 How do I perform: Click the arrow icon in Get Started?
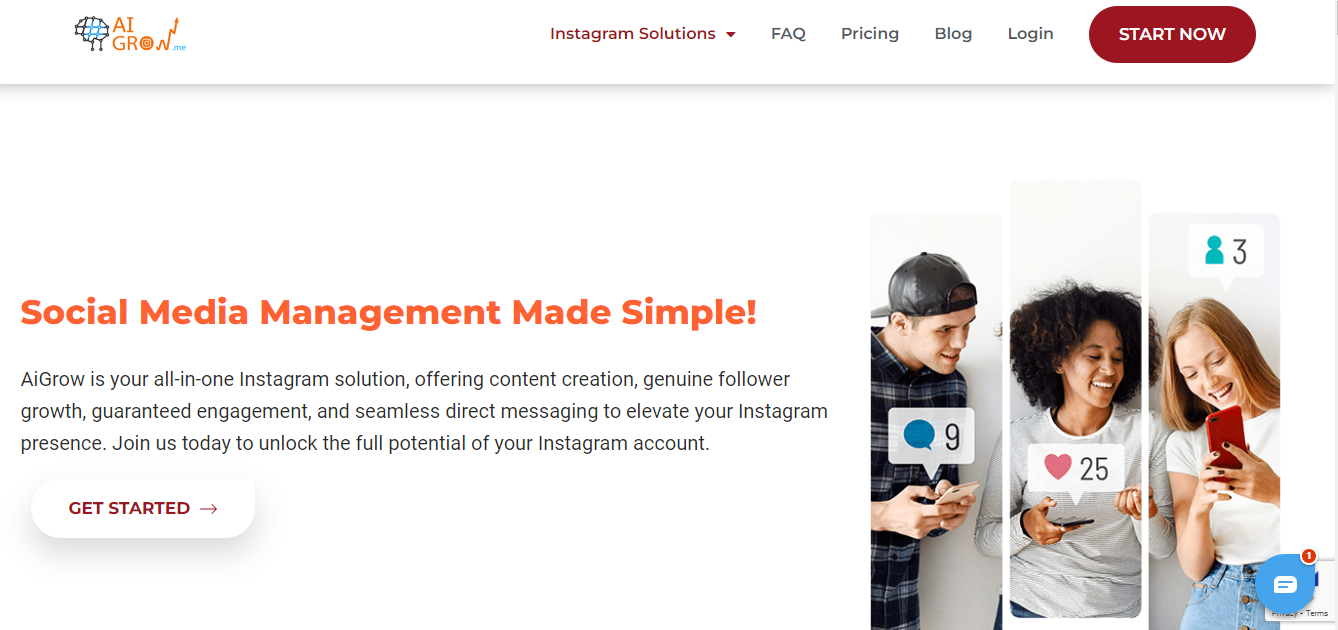click(209, 509)
